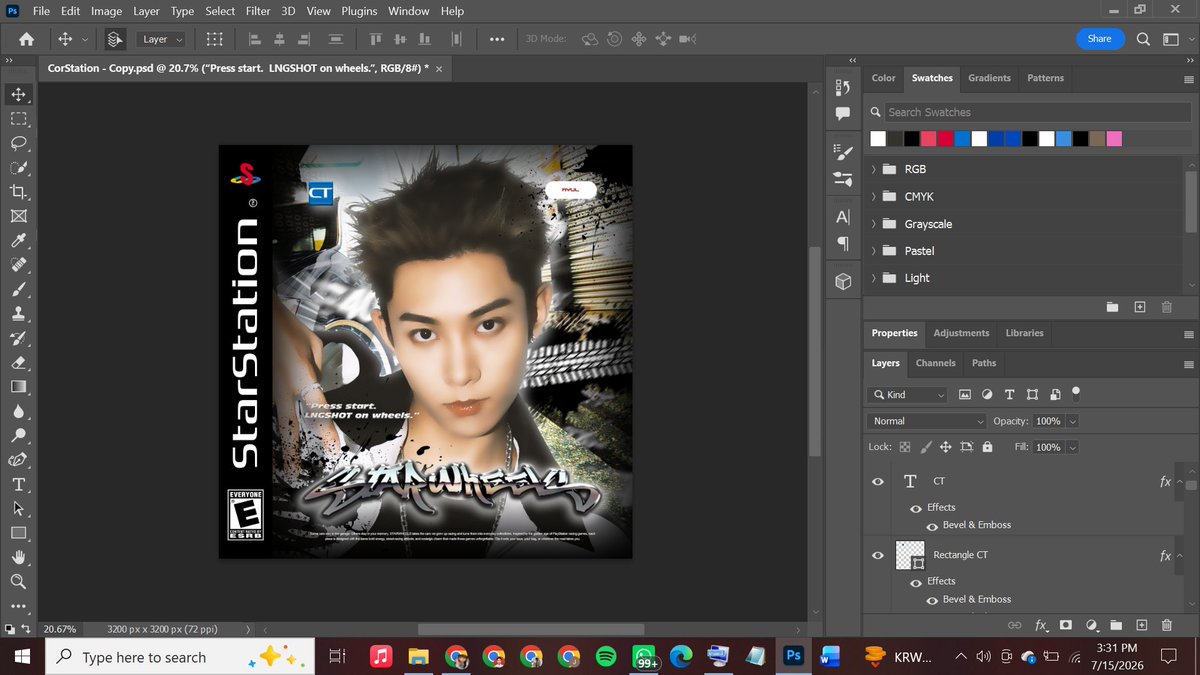This screenshot has width=1200, height=675.
Task: Select the Path Selection tool
Action: (x=18, y=508)
